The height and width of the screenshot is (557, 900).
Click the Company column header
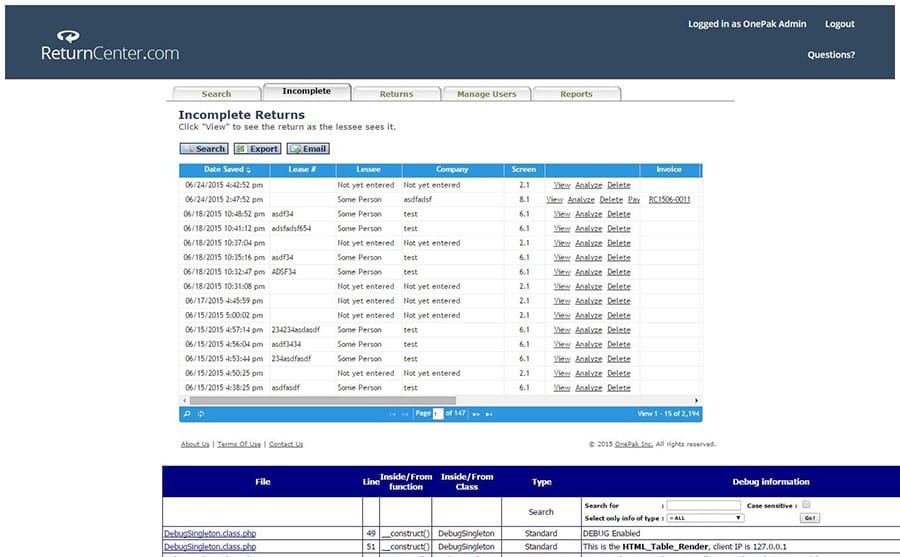[452, 169]
